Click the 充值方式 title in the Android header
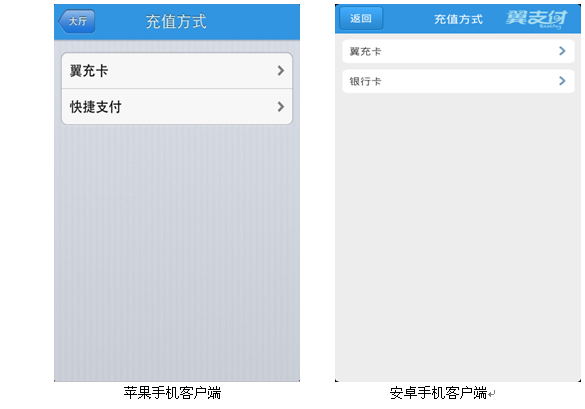This screenshot has height=409, width=585. tap(459, 19)
